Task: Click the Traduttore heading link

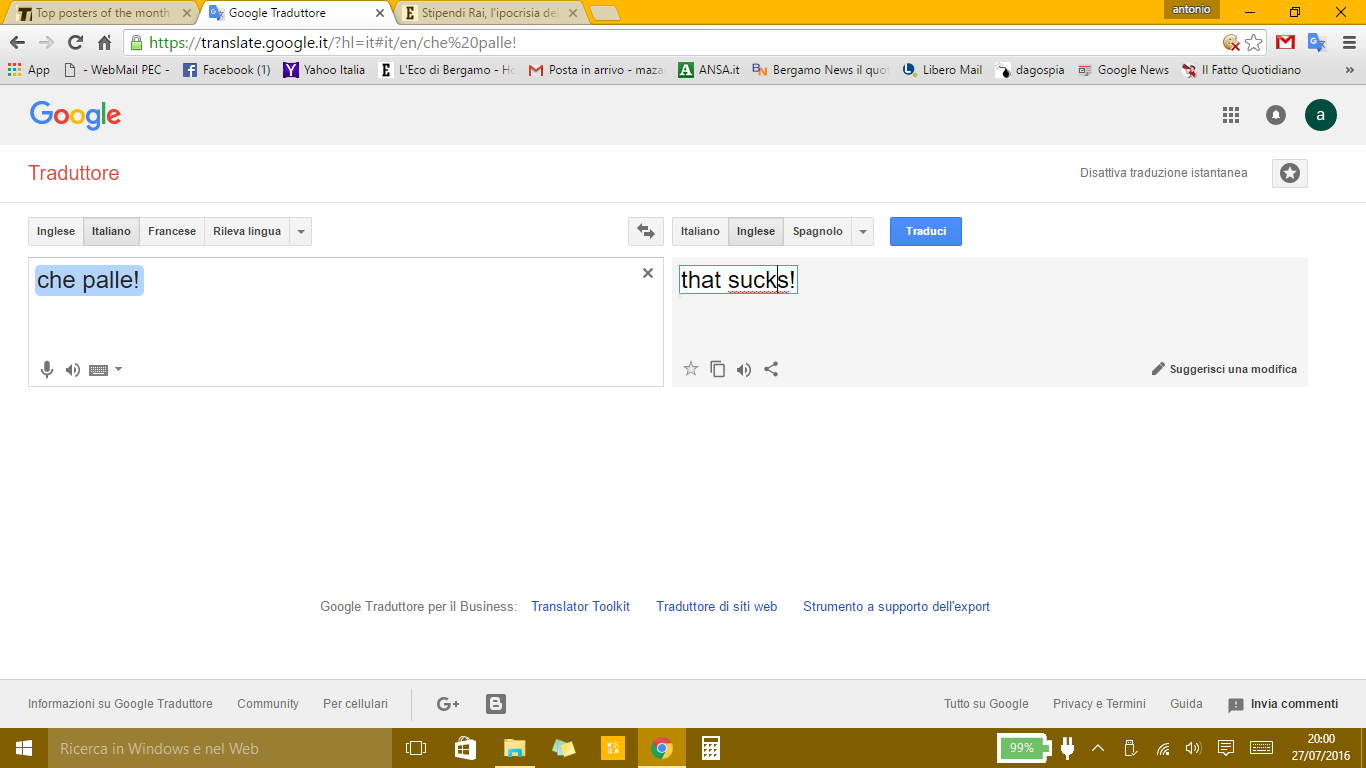Action: [74, 173]
